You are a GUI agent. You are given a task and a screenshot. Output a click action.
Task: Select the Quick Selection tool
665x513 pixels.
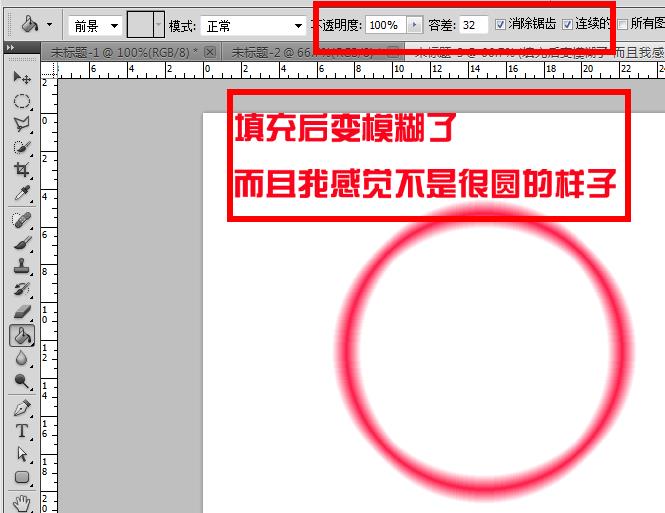point(21,147)
